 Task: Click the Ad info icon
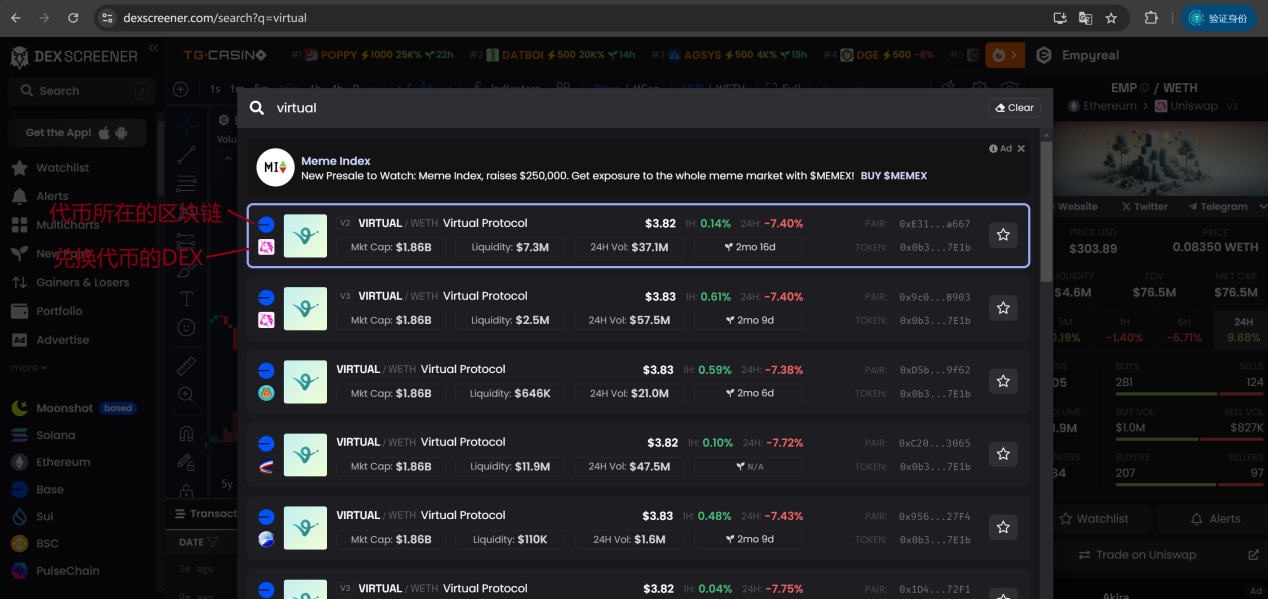point(993,149)
